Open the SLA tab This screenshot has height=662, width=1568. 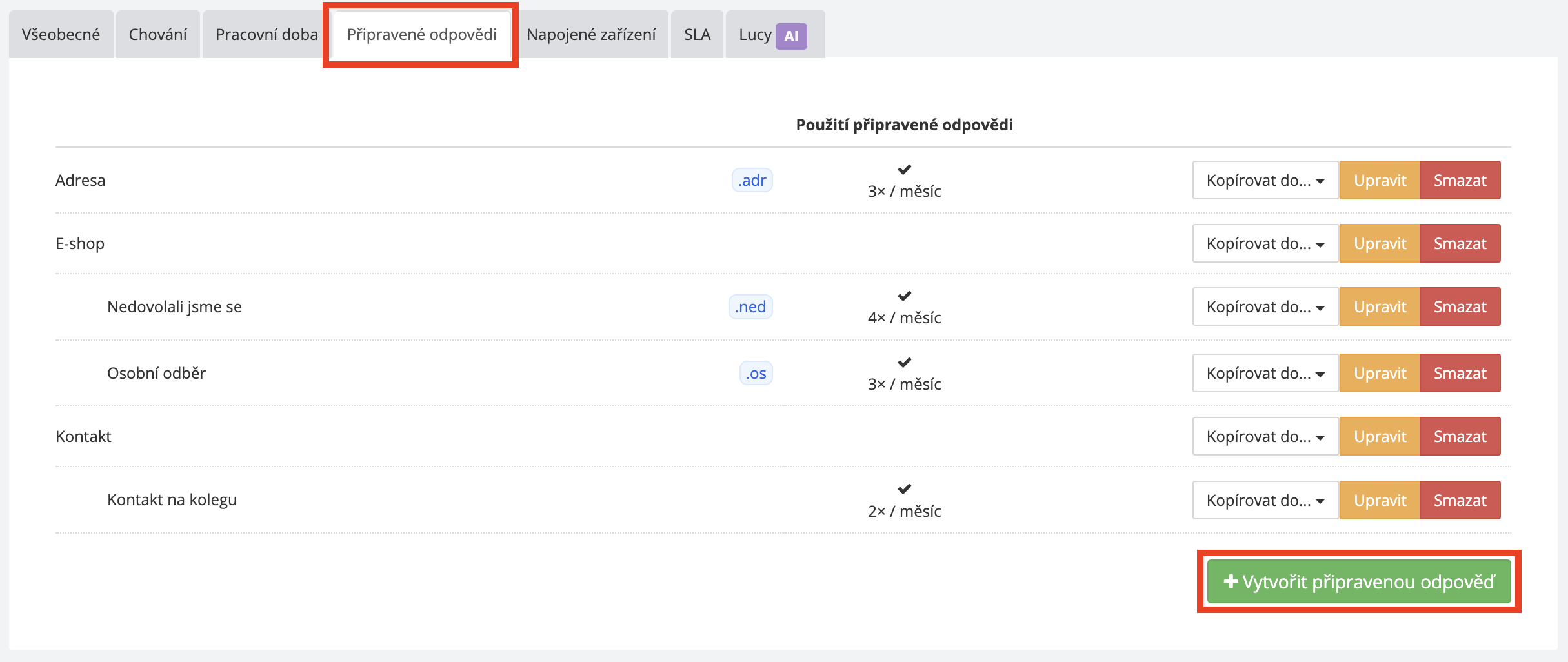click(697, 34)
